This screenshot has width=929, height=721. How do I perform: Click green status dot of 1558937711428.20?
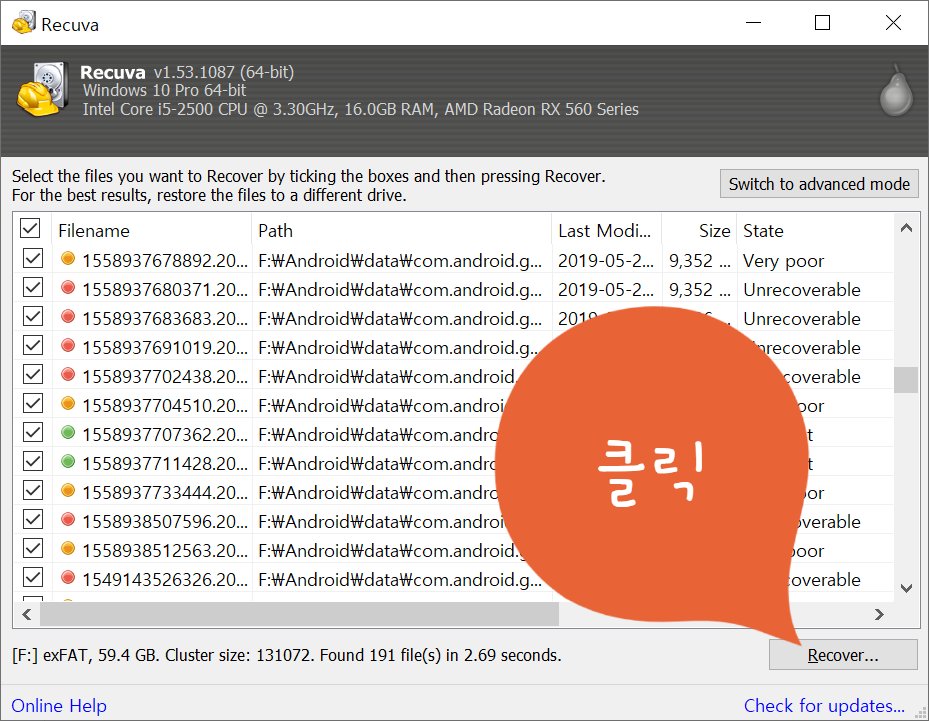(68, 461)
